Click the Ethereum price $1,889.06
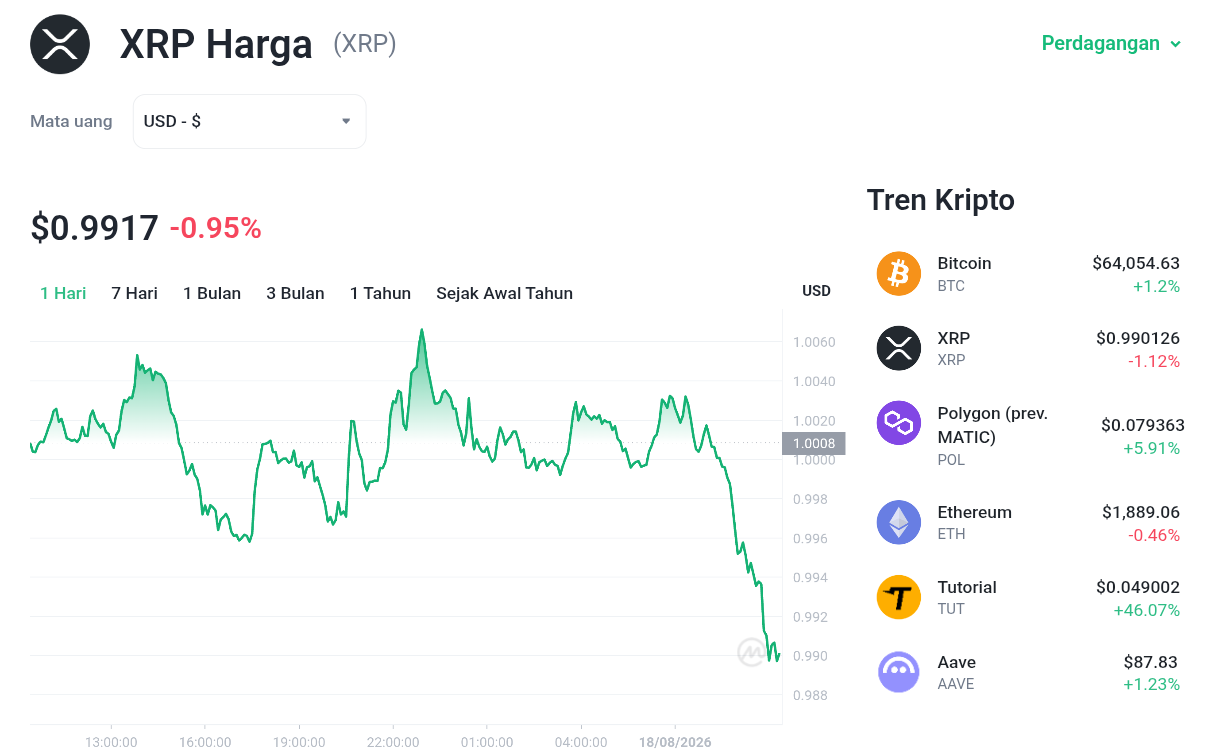Screen dimensions: 1220x756 click(x=1141, y=512)
